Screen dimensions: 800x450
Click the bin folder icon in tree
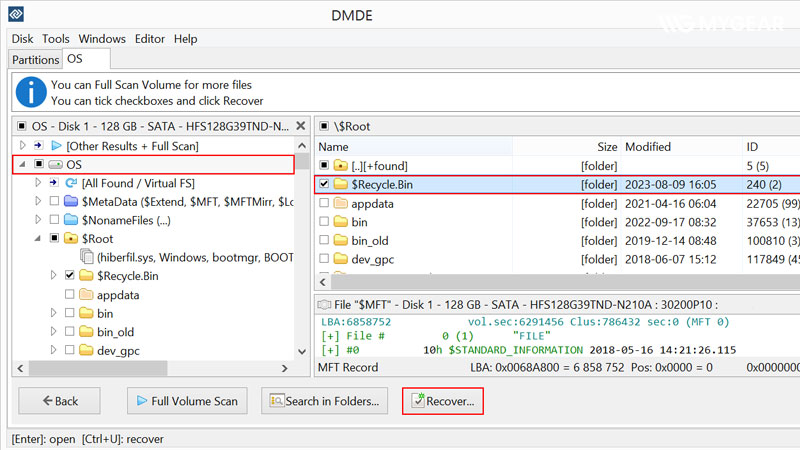coord(87,313)
